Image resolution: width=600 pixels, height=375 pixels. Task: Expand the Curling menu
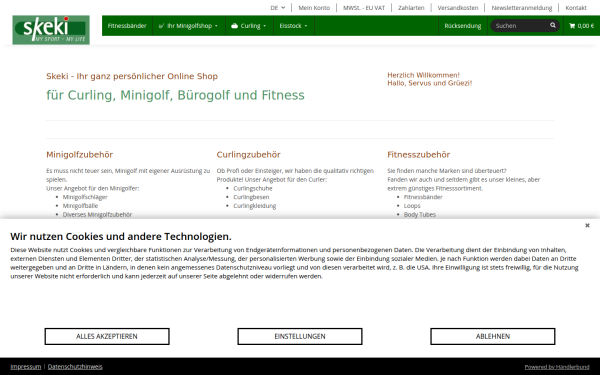pyautogui.click(x=249, y=26)
